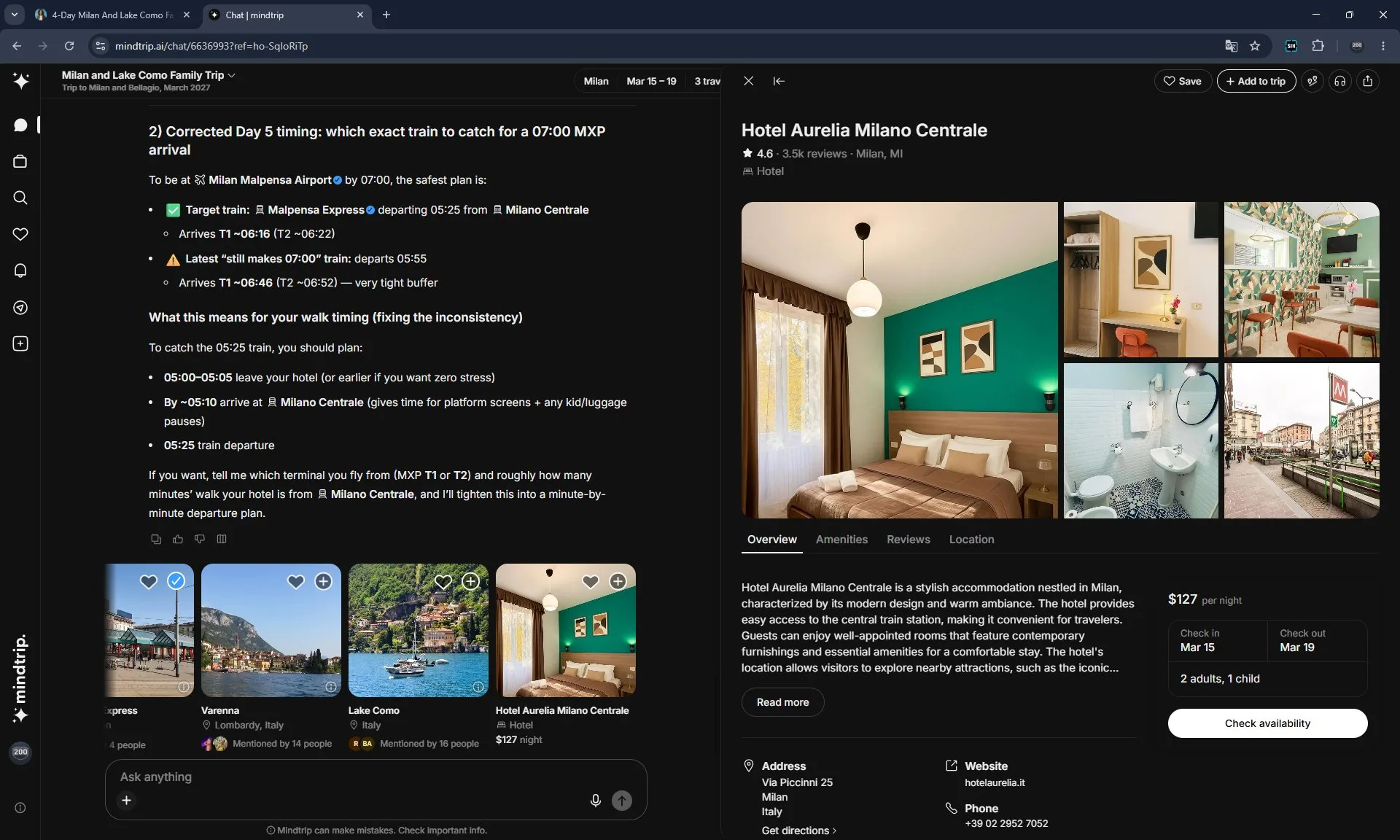Change the Check in date Mar 15

pyautogui.click(x=1218, y=640)
